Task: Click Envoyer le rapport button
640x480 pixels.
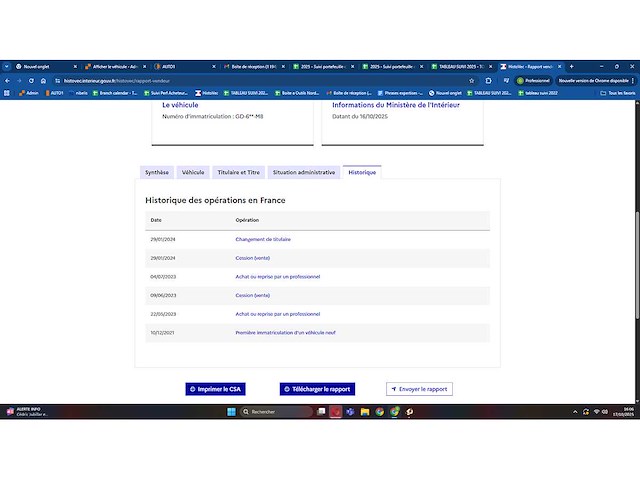Action: [x=419, y=389]
